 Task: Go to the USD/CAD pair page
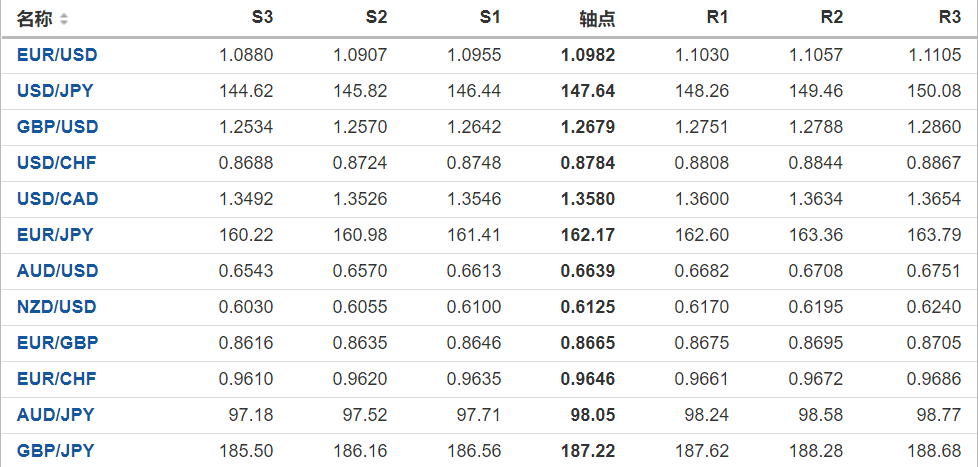point(57,199)
